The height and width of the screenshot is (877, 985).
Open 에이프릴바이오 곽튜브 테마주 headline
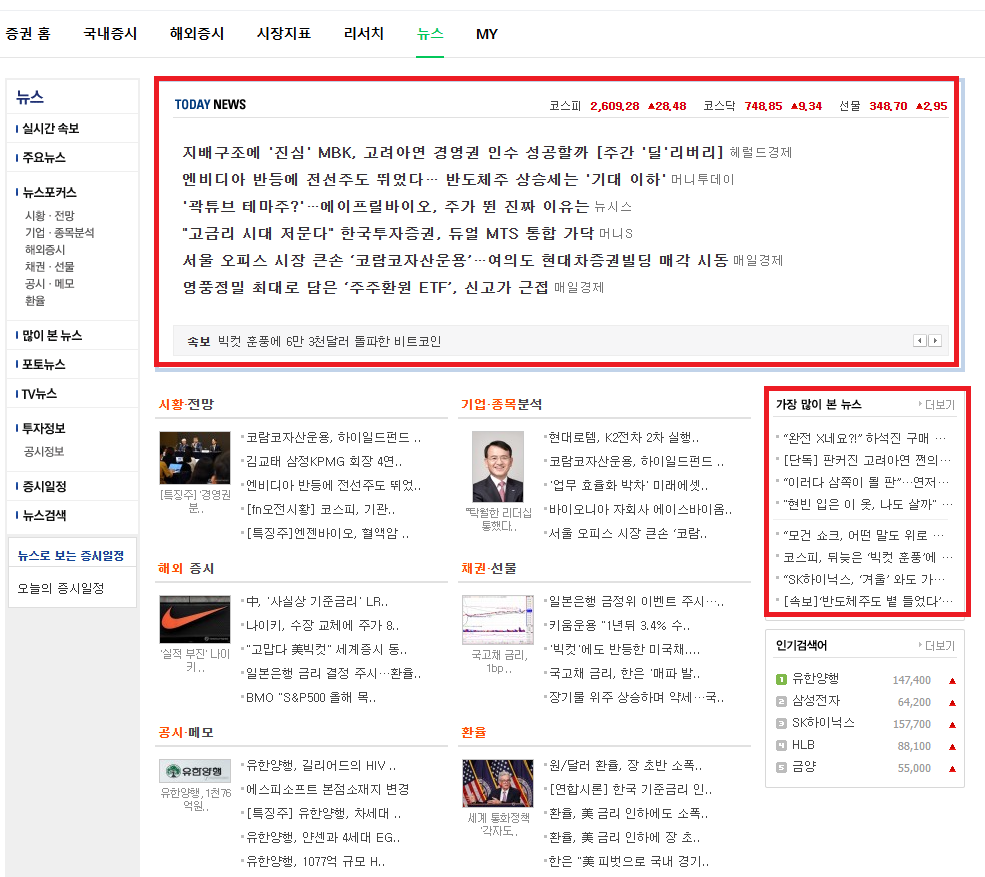386,206
